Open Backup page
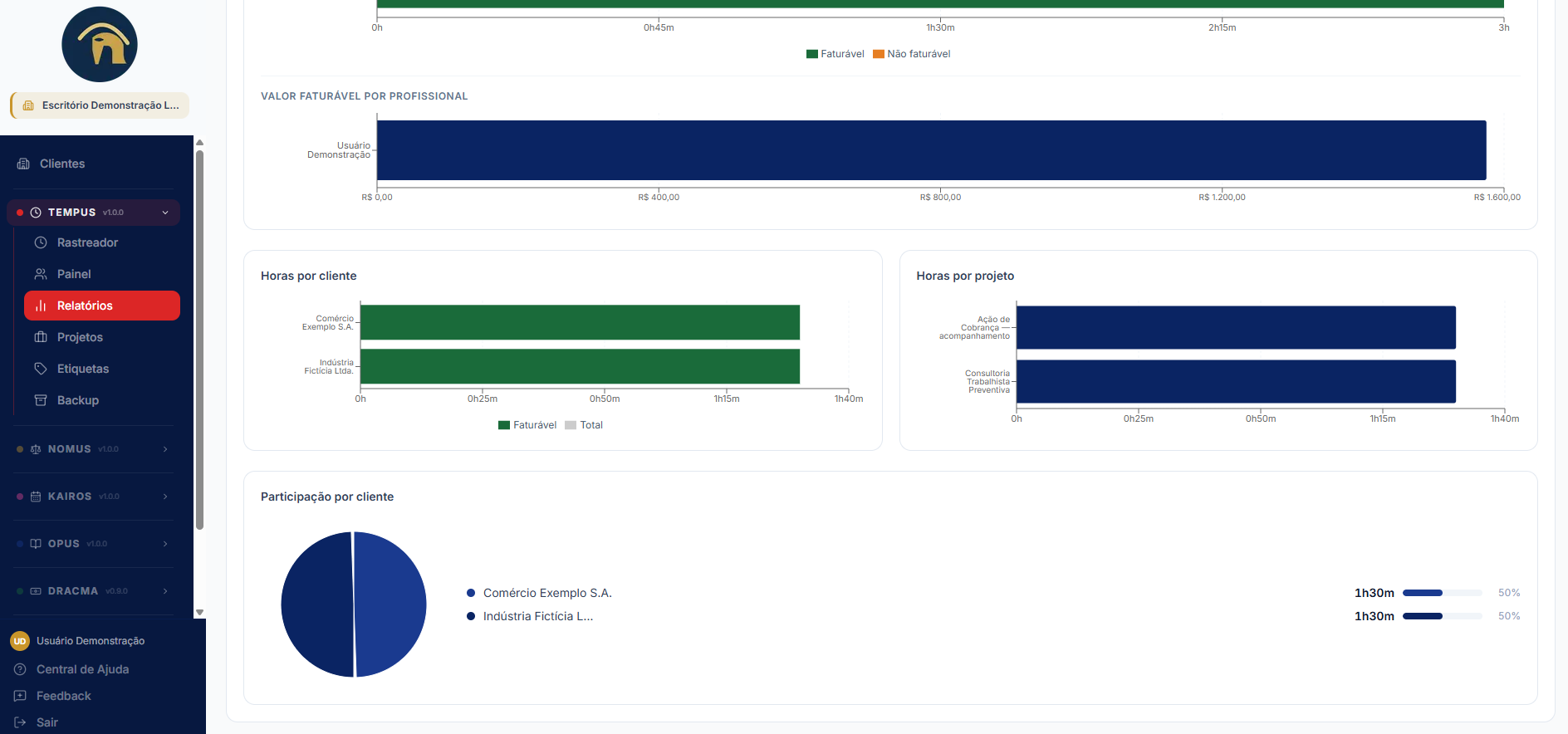The image size is (1568, 734). [102, 400]
